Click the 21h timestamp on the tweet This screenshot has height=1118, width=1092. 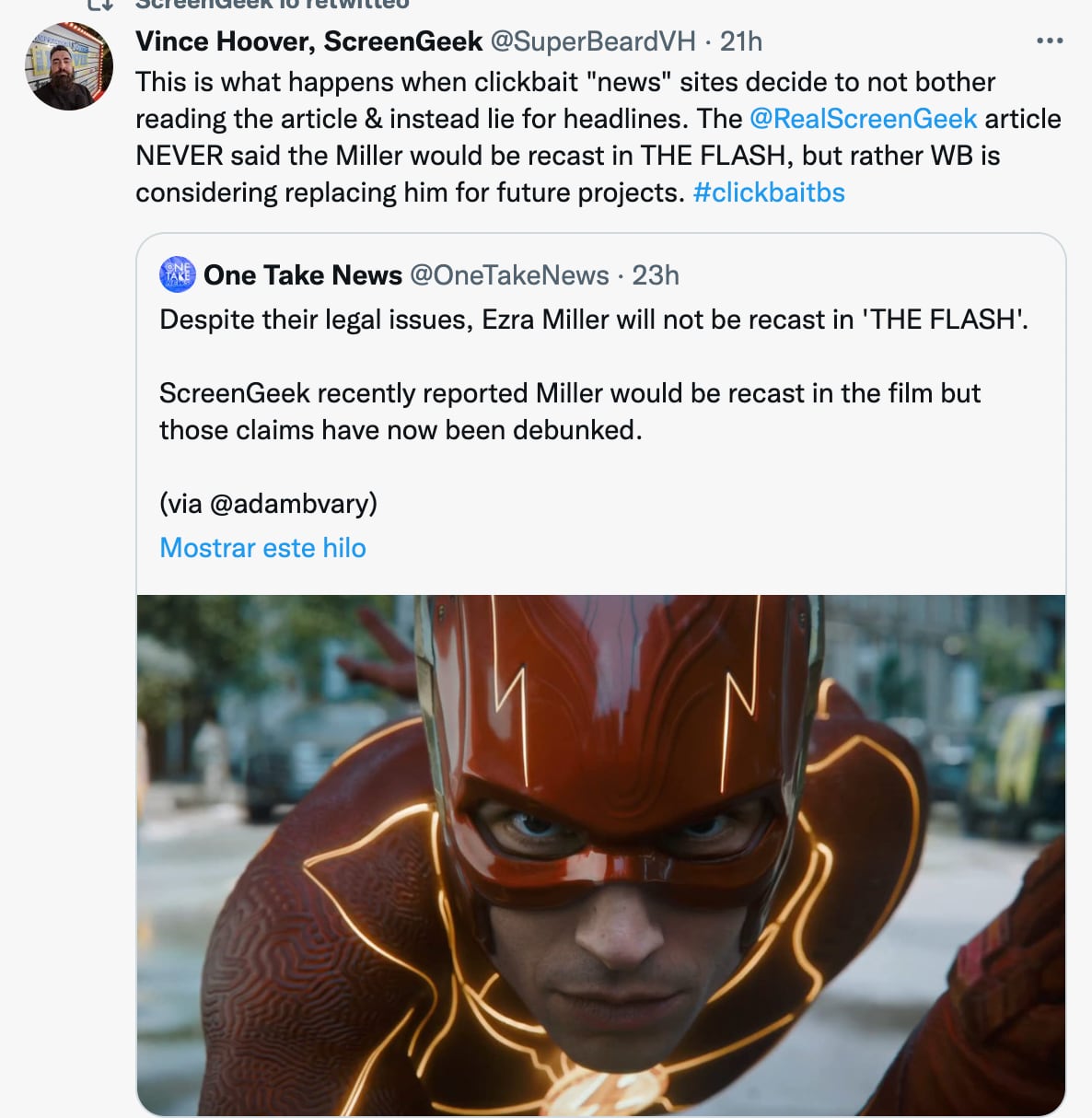pyautogui.click(x=740, y=41)
